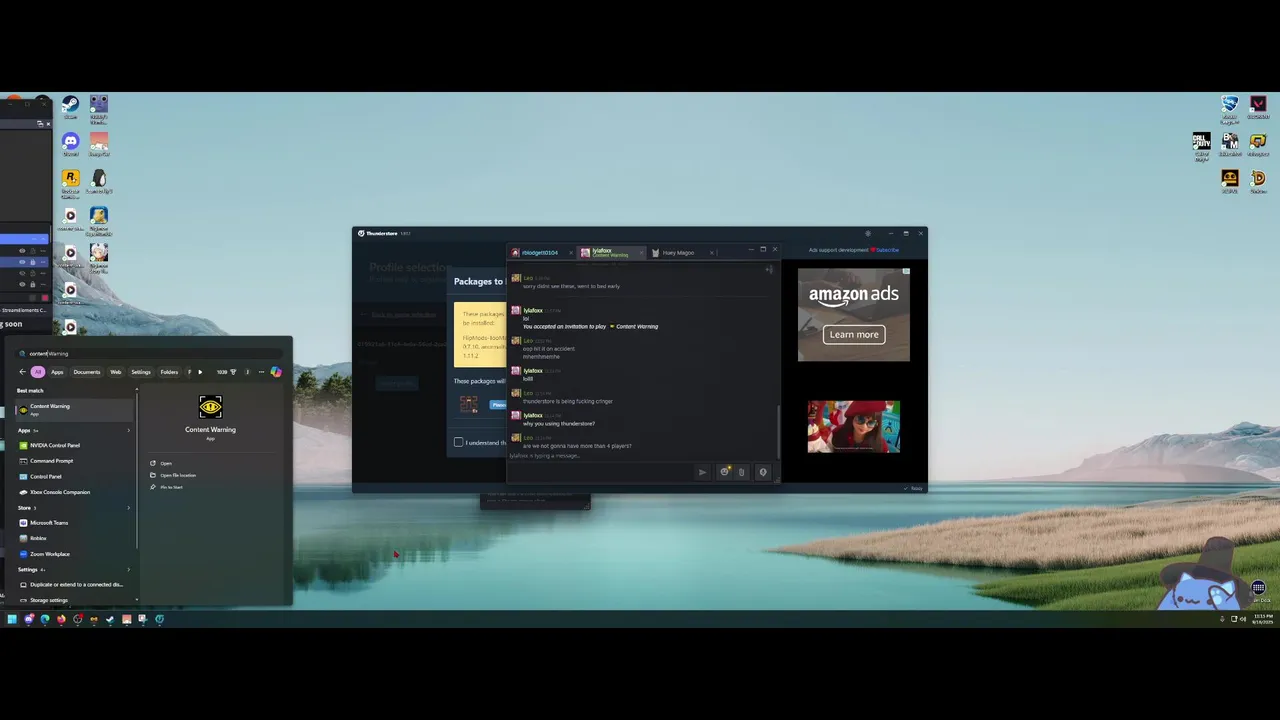The width and height of the screenshot is (1280, 720).
Task: Switch to Huey Magoo chat tab
Action: tap(678, 253)
